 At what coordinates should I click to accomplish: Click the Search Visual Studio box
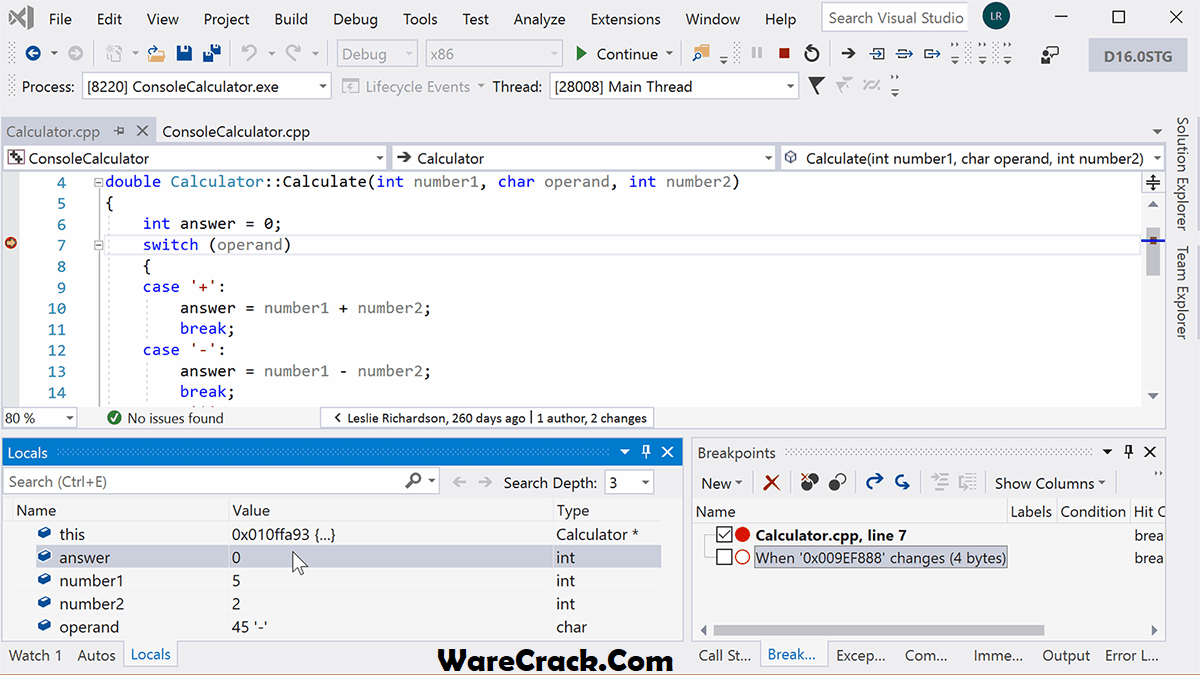[x=897, y=17]
